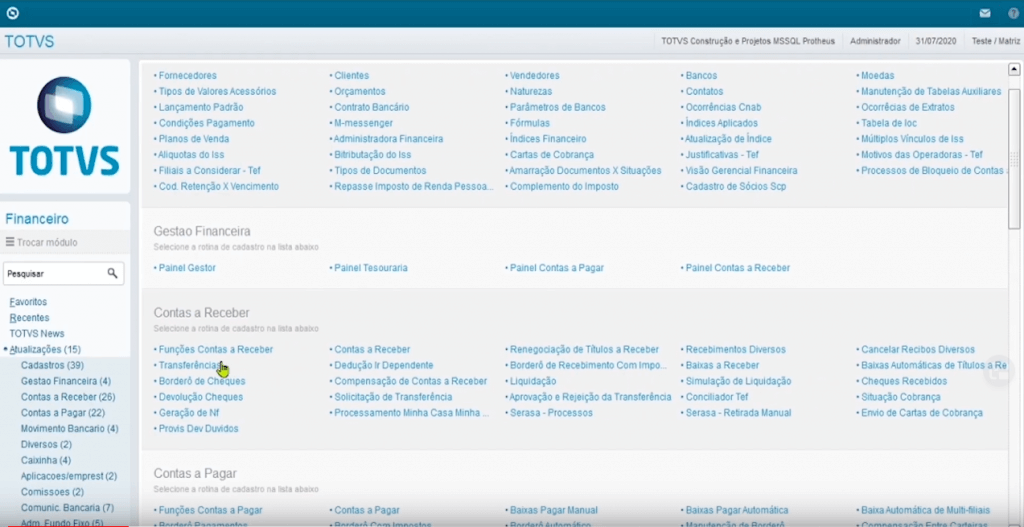Viewport: 1024px width, 527px height.
Task: Open the Painel Tesouraria link
Action: click(370, 268)
